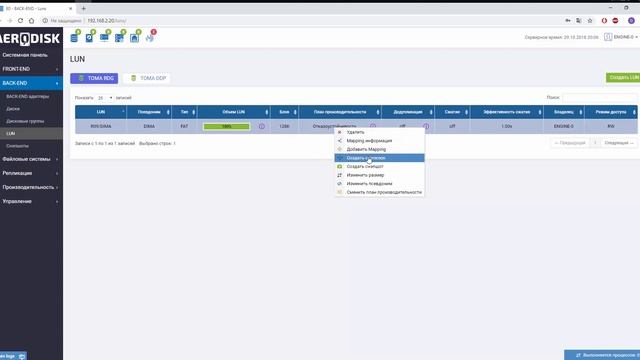
Task: Open the LUN sidebar item
Action: (x=31, y=133)
